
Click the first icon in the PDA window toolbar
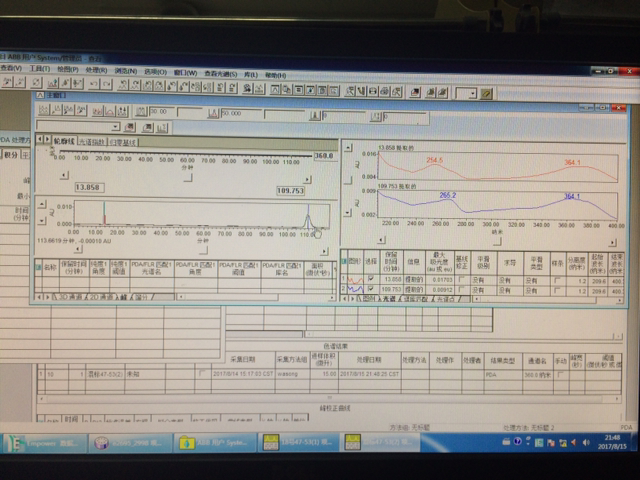(43, 110)
